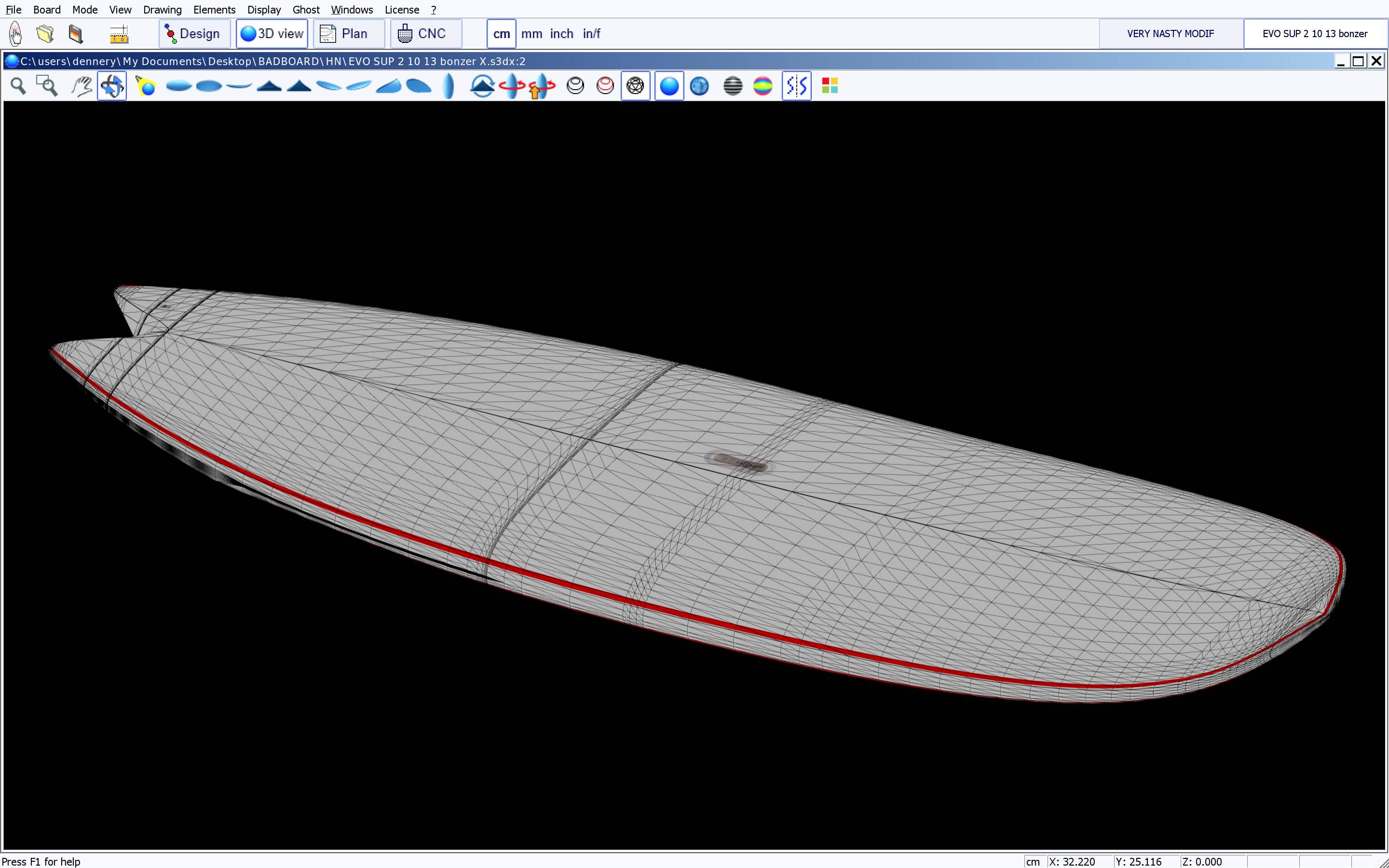Select inch as measurement unit
1389x868 pixels.
(x=561, y=34)
